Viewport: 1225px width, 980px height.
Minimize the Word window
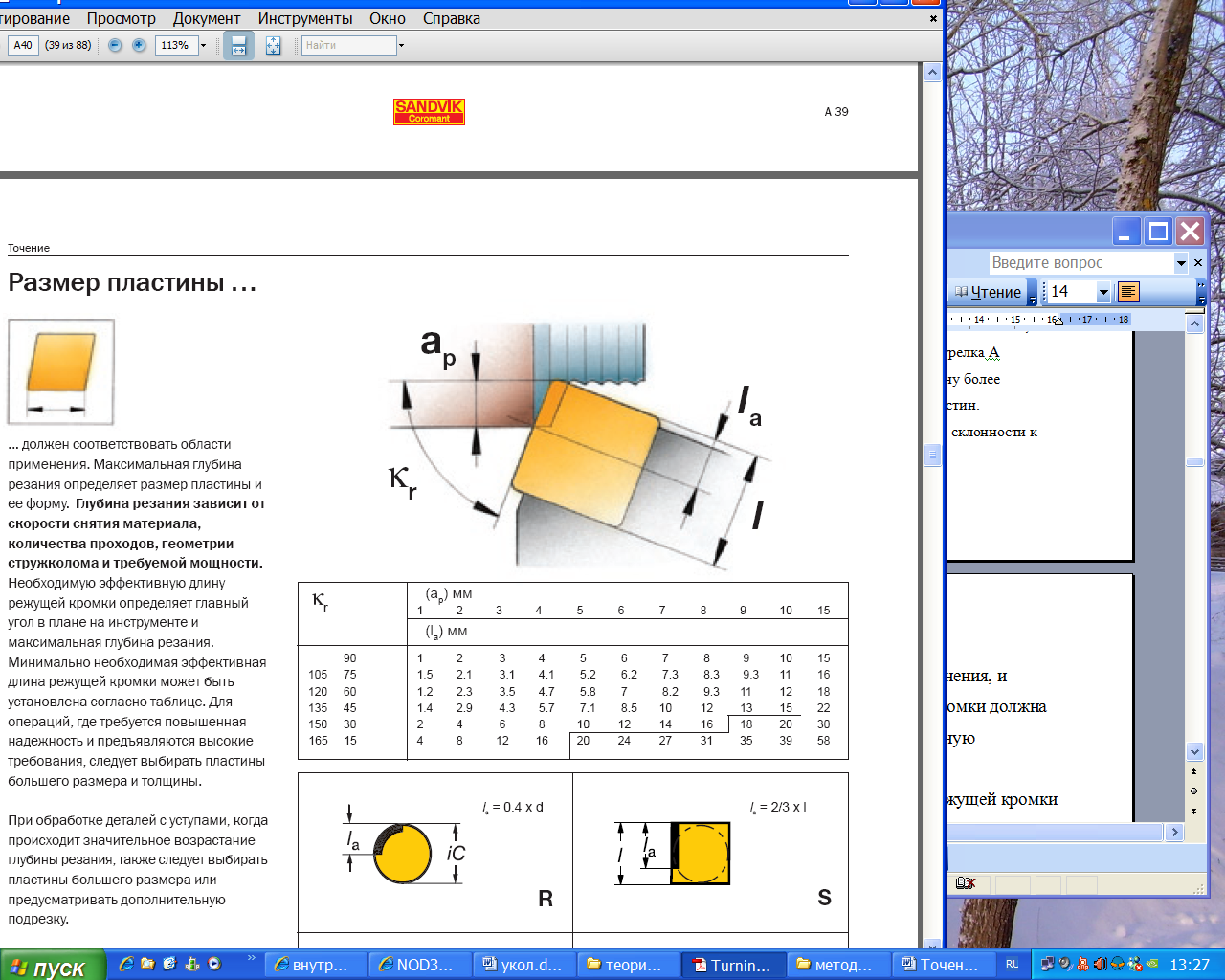tap(1125, 232)
